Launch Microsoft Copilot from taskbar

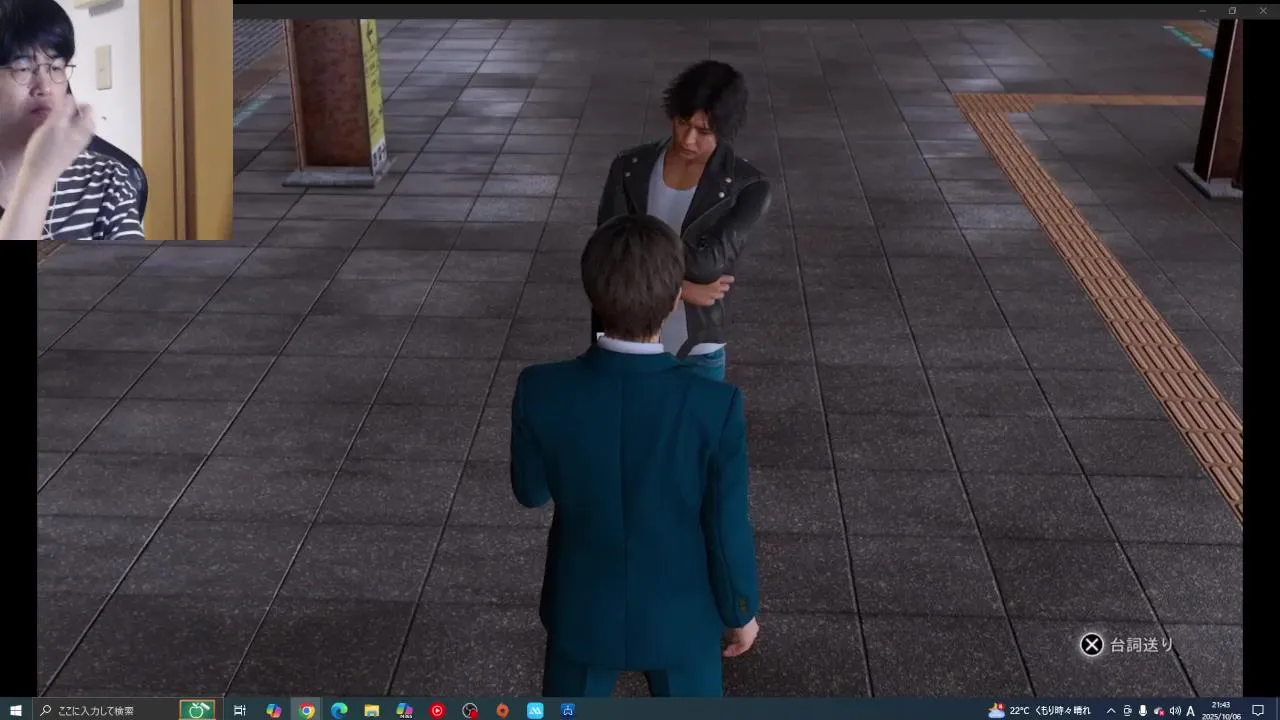click(x=273, y=710)
